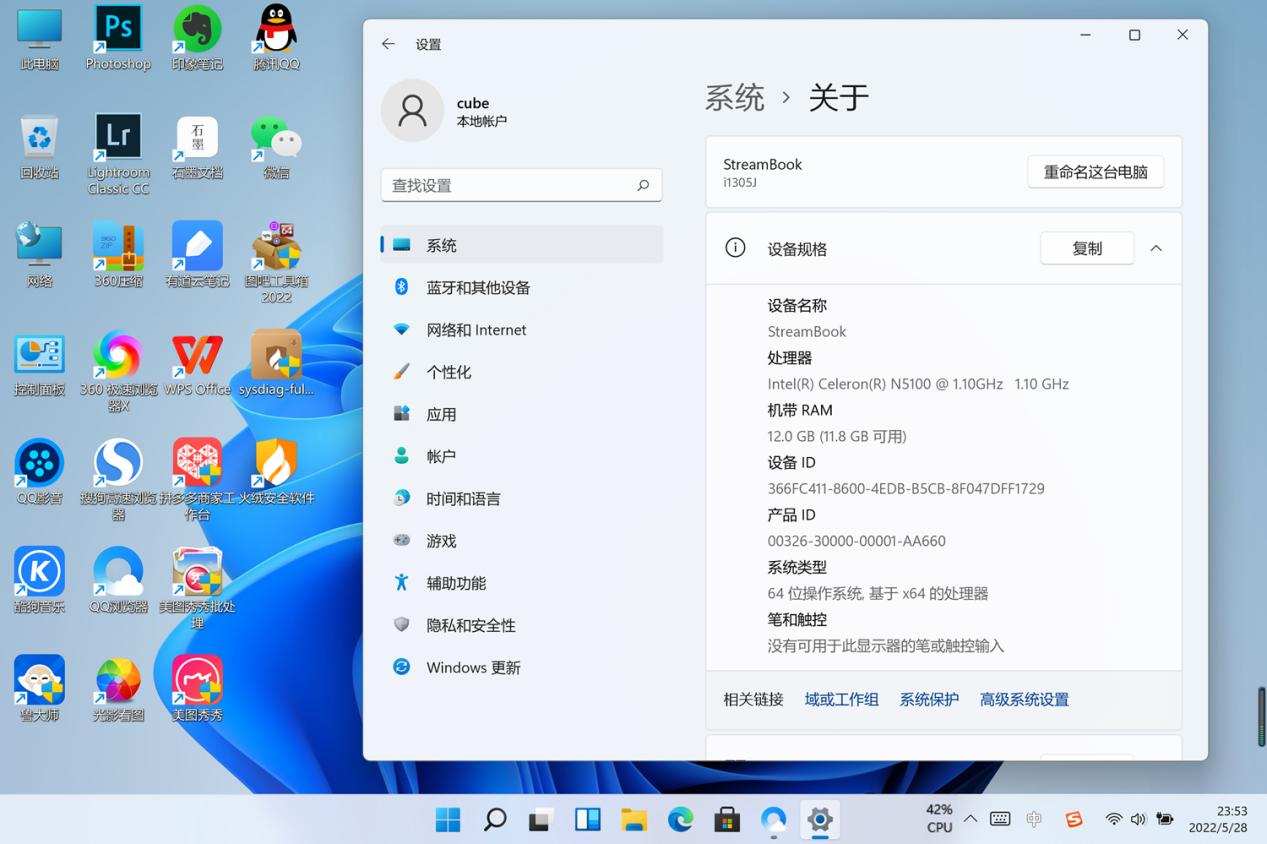Open 网络和 Internet settings

tap(522, 330)
